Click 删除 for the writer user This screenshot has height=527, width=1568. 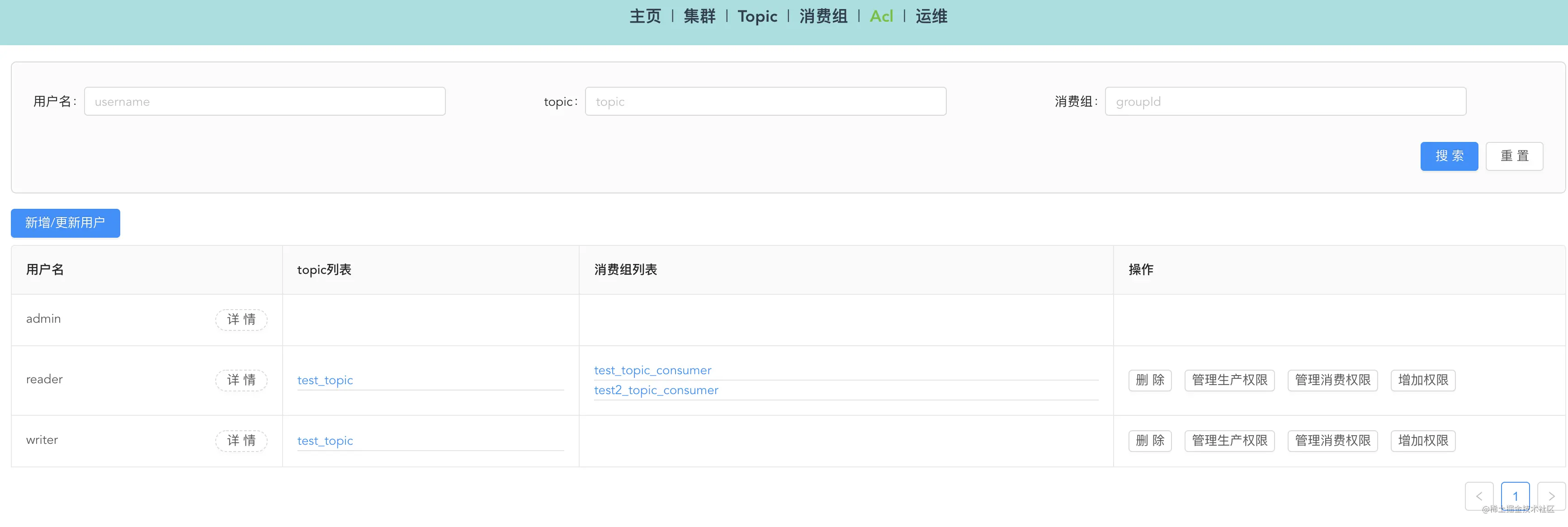pyautogui.click(x=1150, y=441)
